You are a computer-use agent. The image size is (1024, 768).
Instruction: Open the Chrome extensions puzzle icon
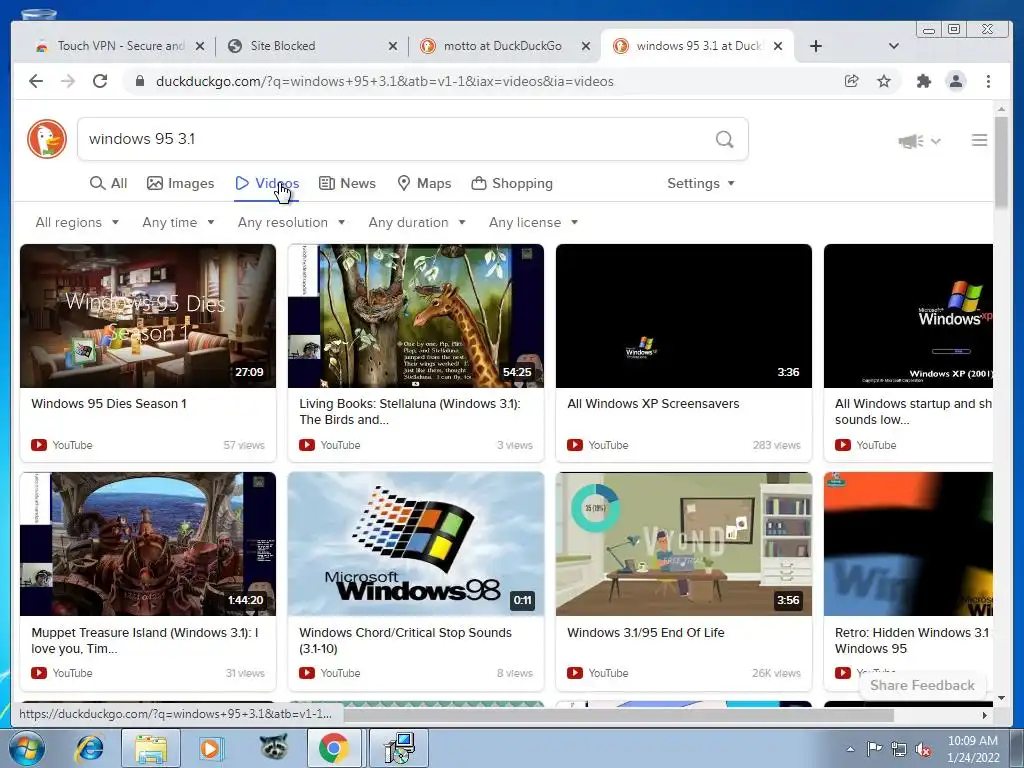click(x=923, y=81)
